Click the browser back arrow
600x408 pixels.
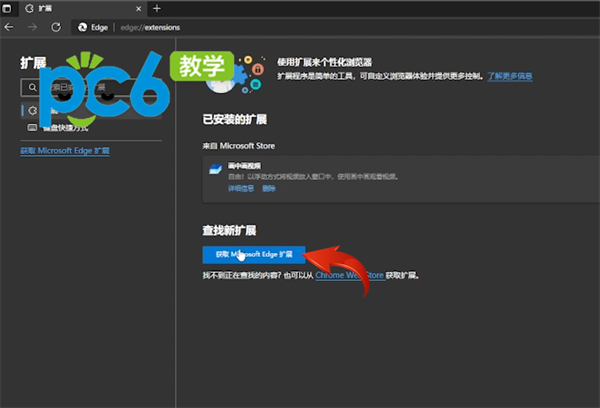[x=9, y=27]
